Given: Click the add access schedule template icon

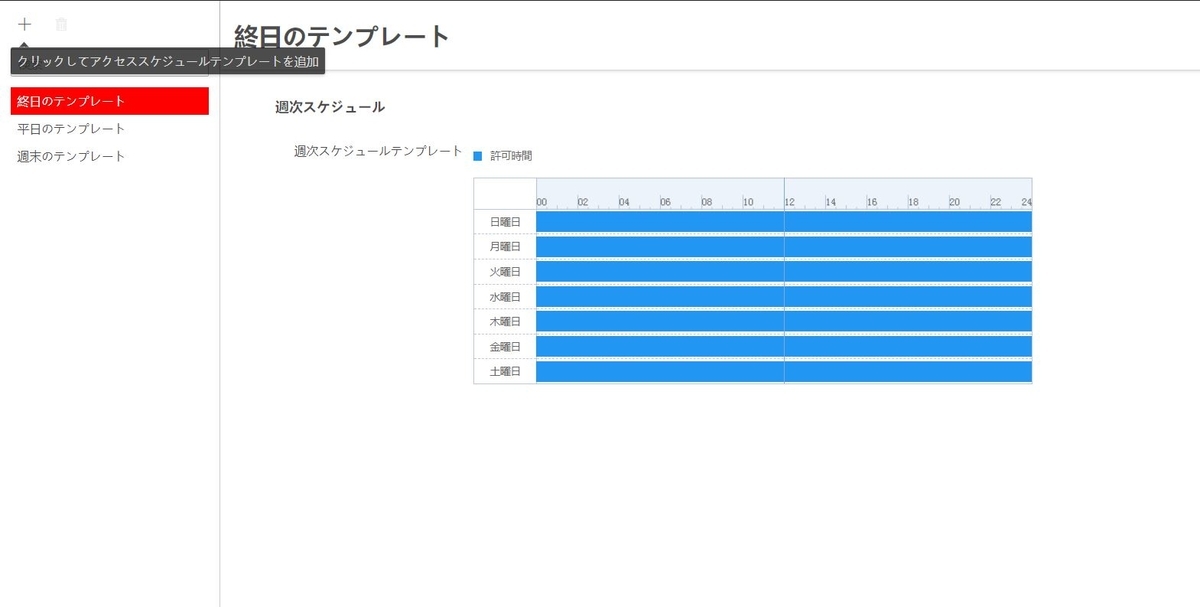Looking at the screenshot, I should [x=24, y=23].
